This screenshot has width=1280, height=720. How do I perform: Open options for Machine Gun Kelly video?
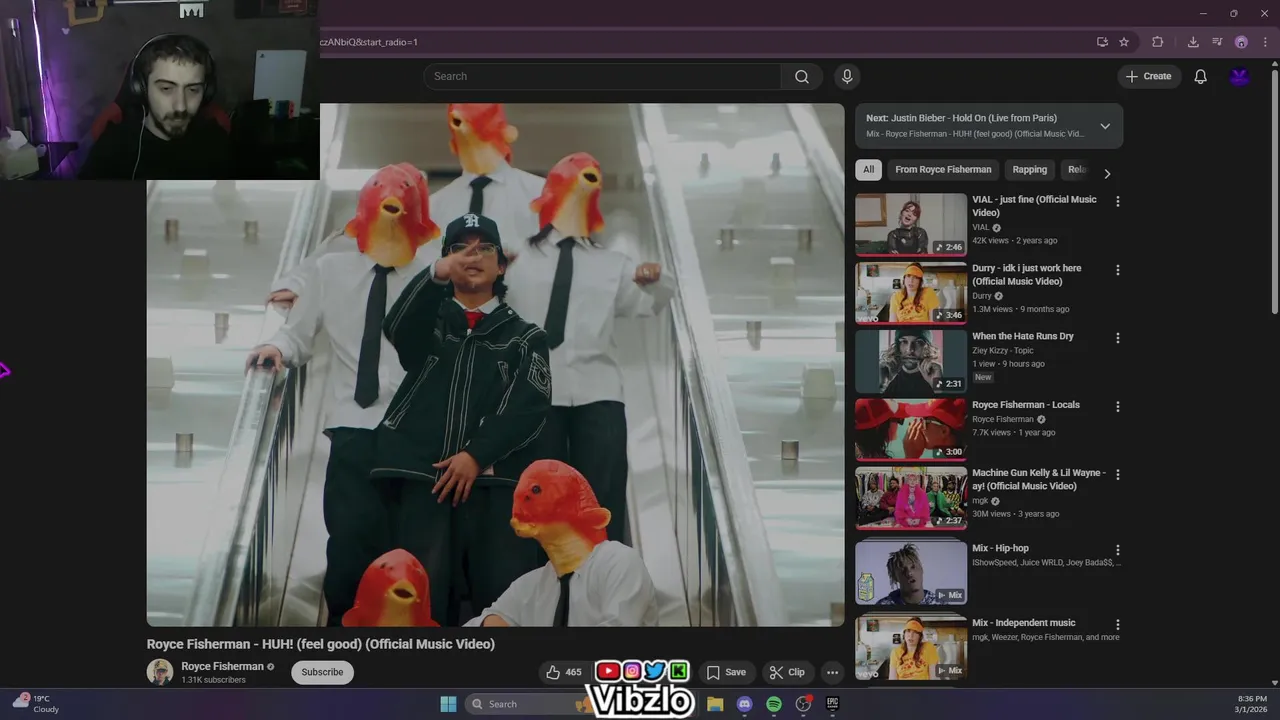pyautogui.click(x=1118, y=475)
